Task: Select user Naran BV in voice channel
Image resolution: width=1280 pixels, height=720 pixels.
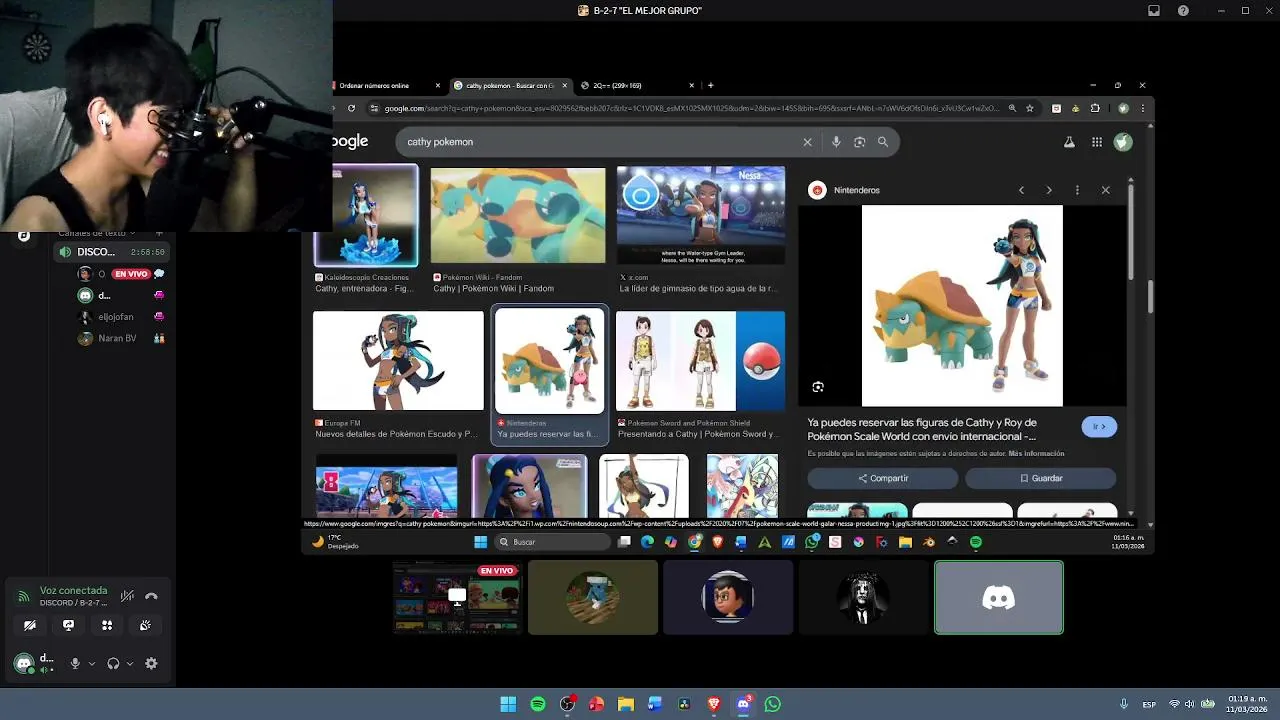Action: coord(117,338)
